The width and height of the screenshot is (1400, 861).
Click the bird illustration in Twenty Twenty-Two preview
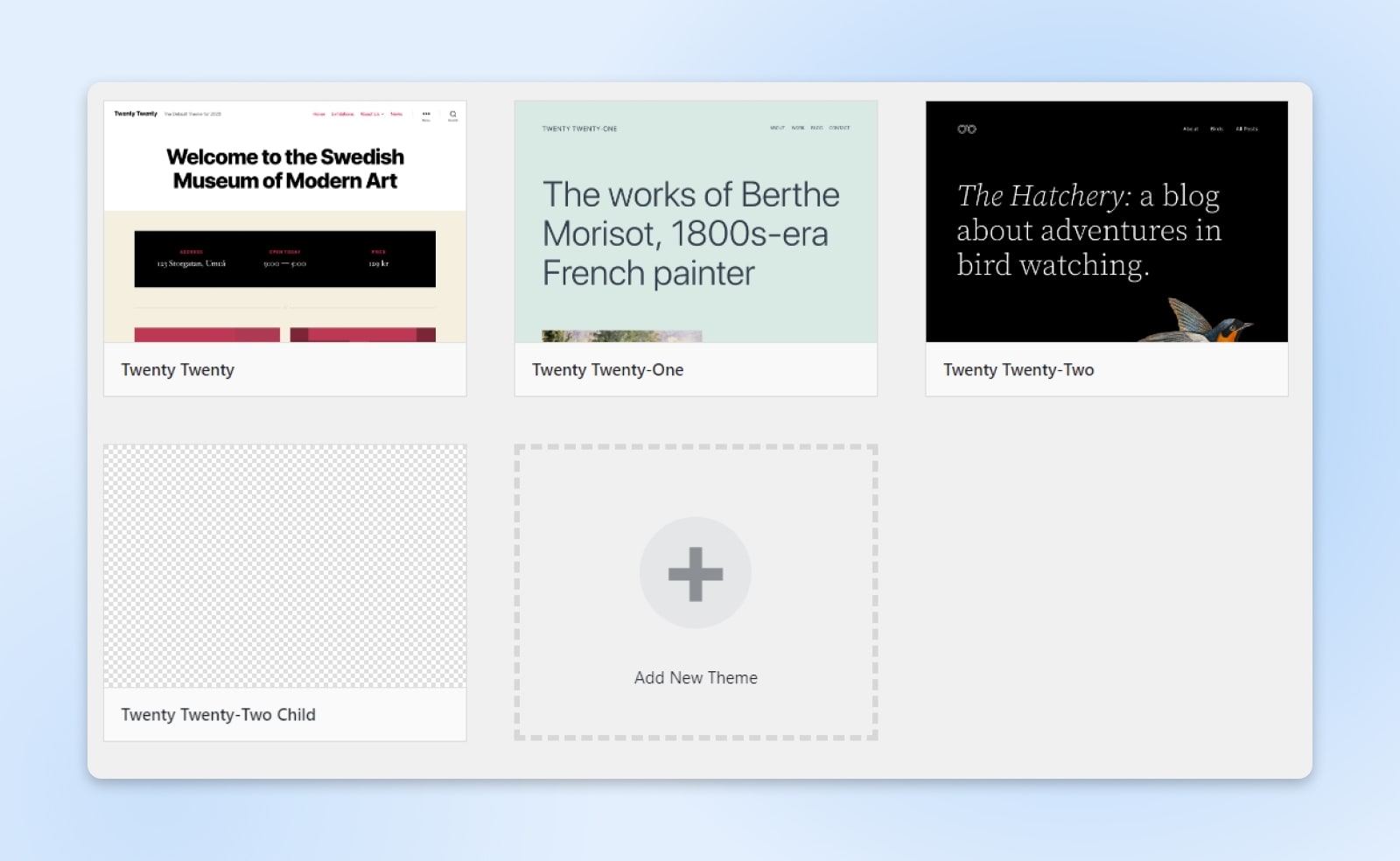pyautogui.click(x=1207, y=322)
